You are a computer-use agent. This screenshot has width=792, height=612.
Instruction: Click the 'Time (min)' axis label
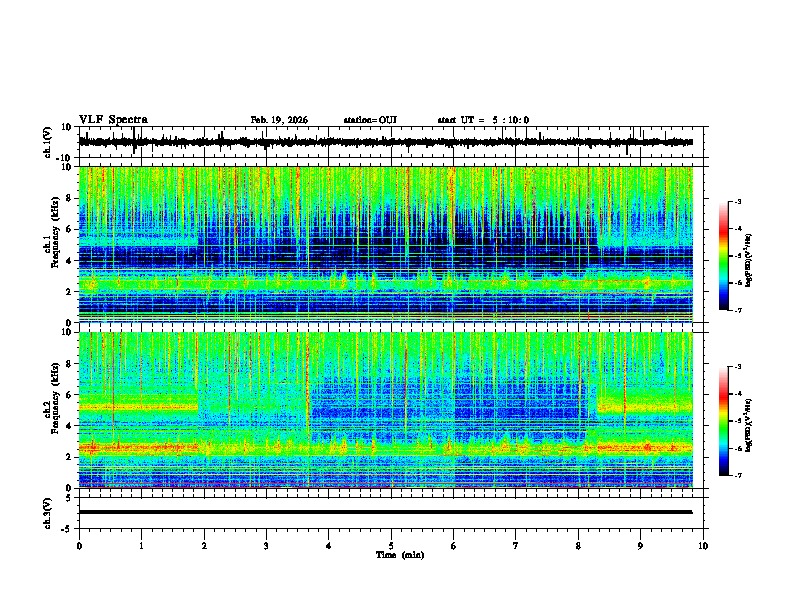click(400, 555)
